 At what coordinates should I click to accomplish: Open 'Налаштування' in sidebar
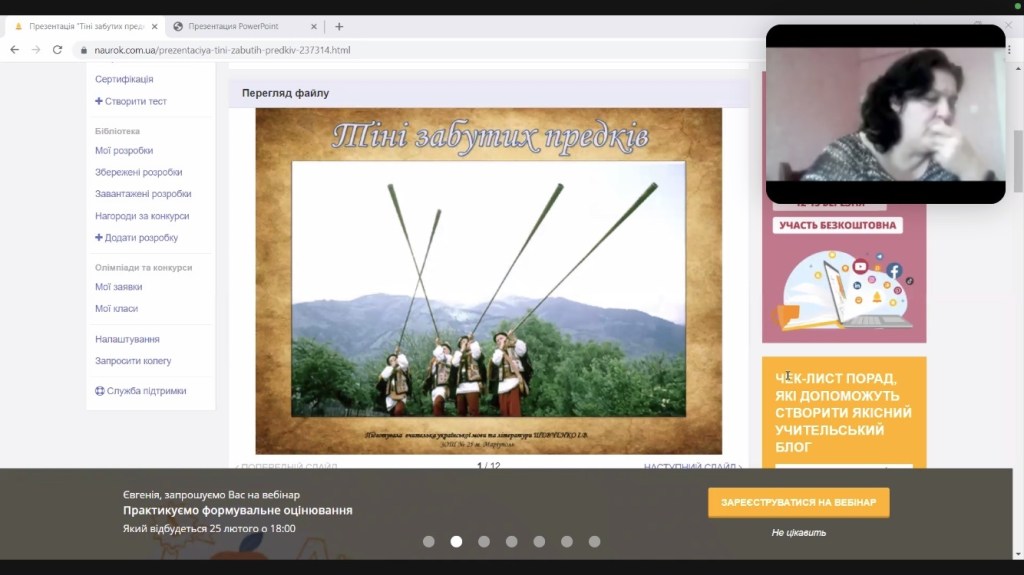click(127, 339)
